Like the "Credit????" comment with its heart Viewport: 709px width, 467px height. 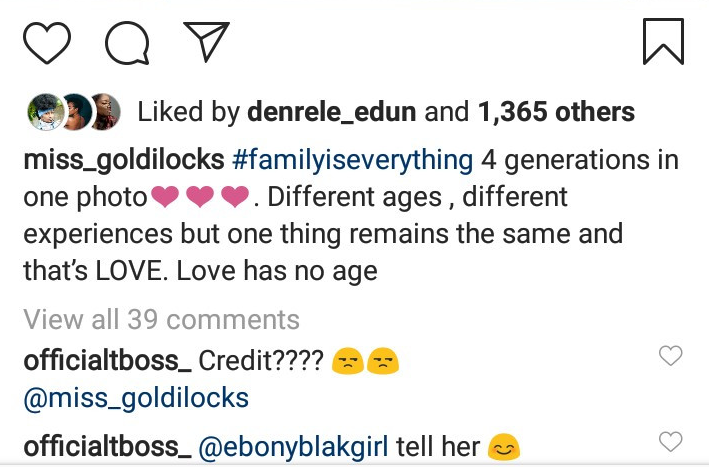pos(671,355)
